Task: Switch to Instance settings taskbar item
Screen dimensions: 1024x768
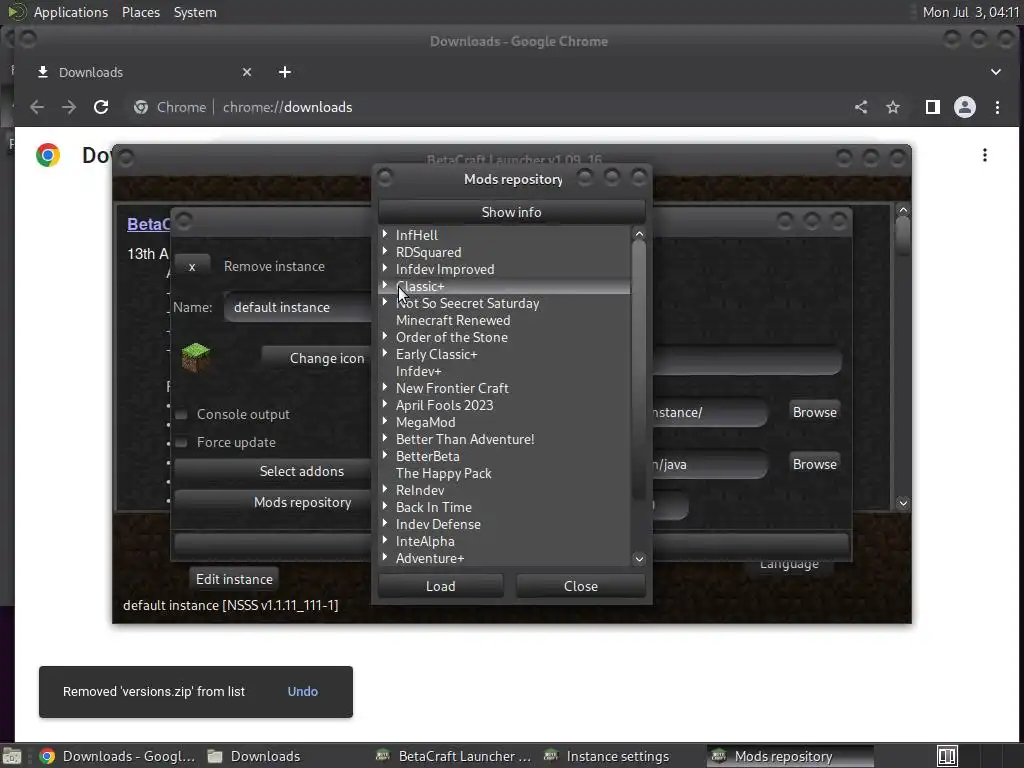Action: 607,756
